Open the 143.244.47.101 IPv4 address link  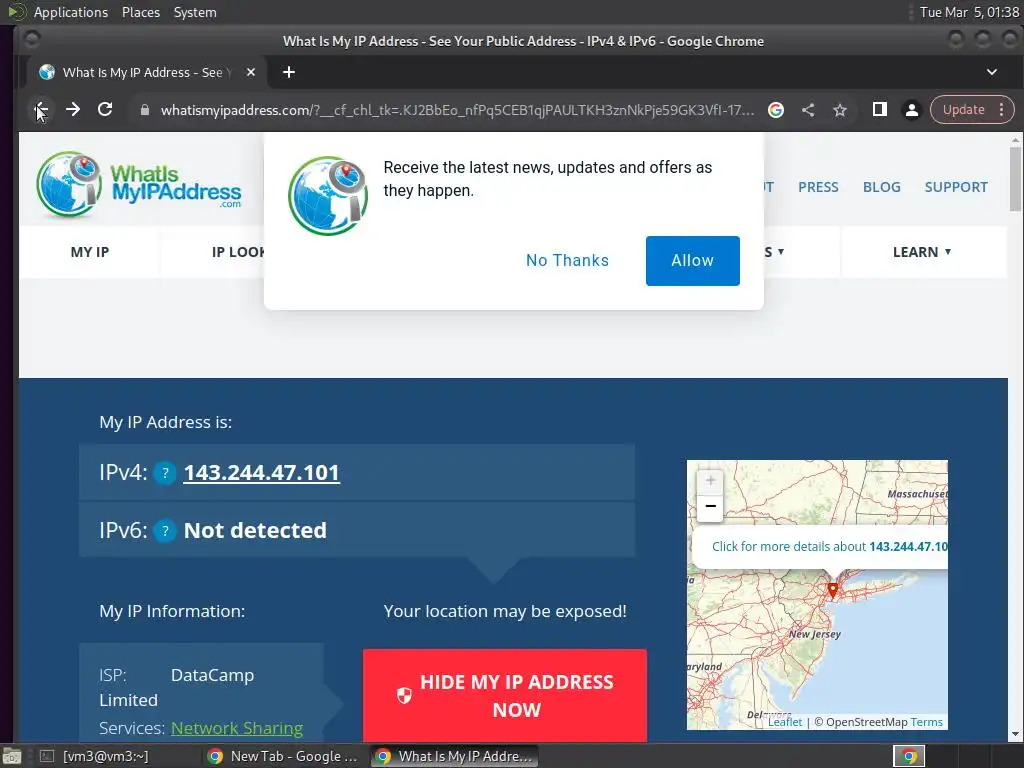click(261, 473)
